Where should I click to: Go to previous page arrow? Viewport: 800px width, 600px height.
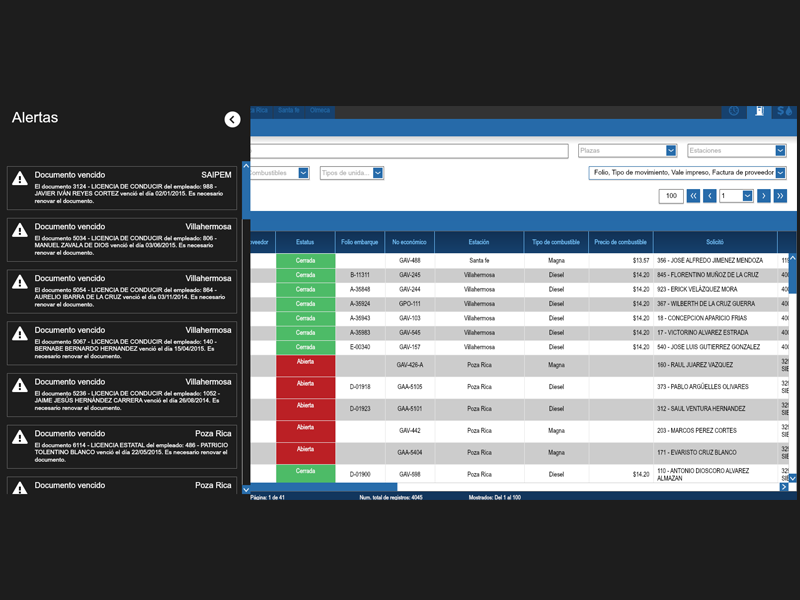(710, 196)
